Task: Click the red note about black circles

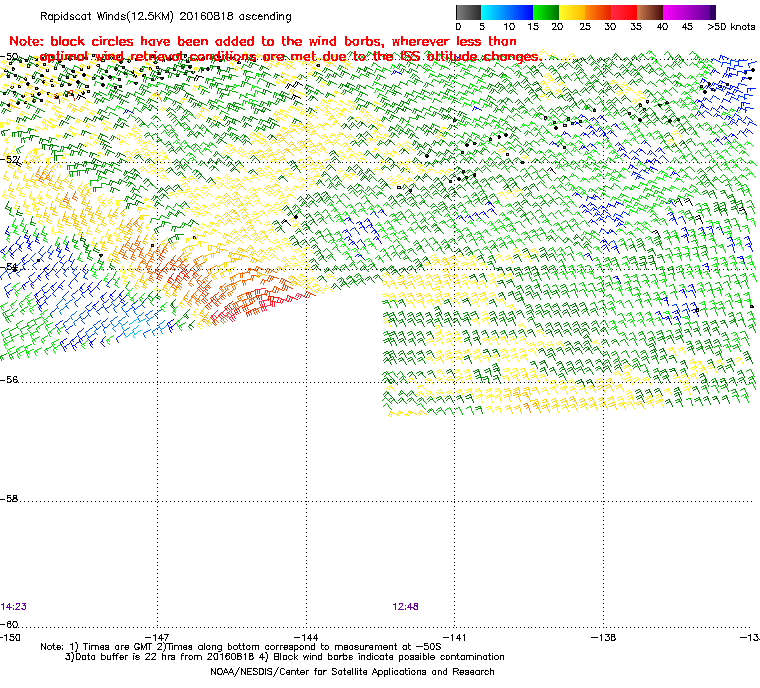Action: 274,48
